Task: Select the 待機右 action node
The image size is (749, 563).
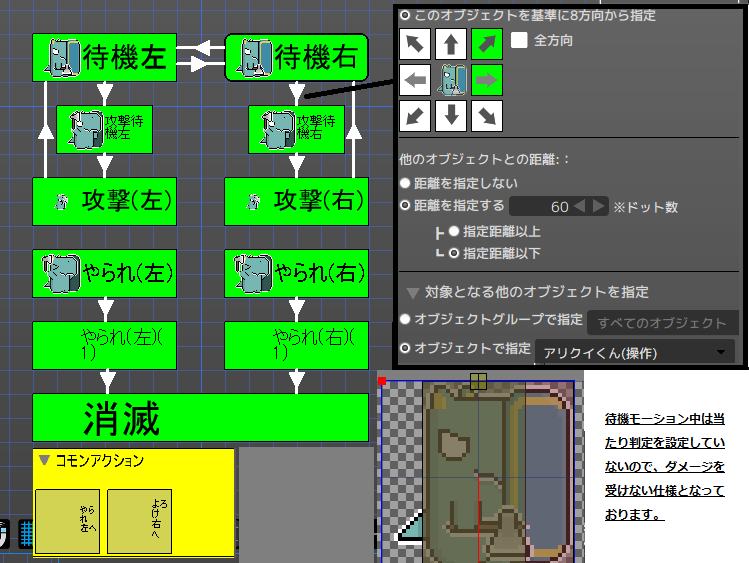Action: click(297, 57)
